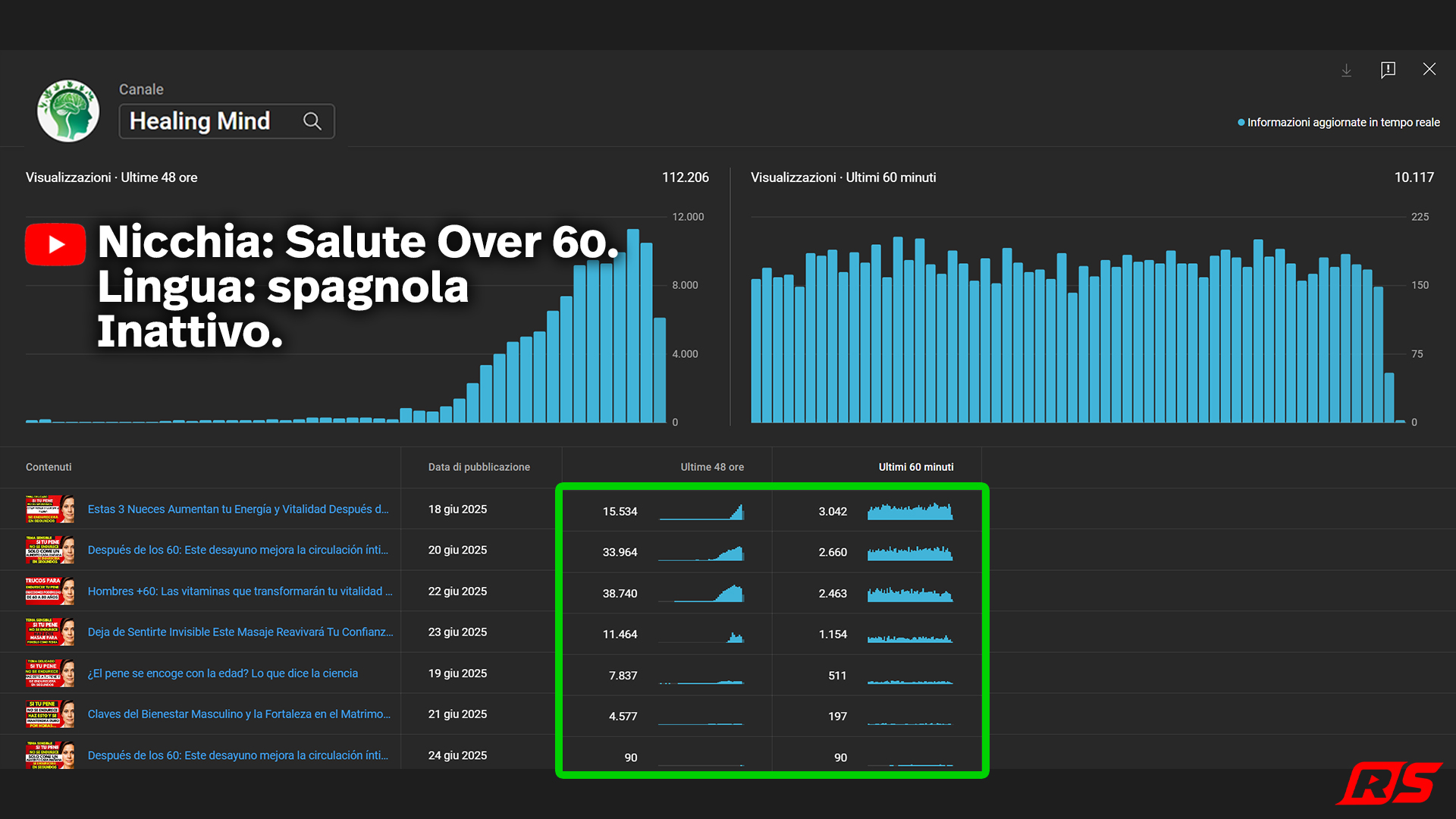Click Data di pubblicazione column header
This screenshot has height=819, width=1456.
click(479, 467)
